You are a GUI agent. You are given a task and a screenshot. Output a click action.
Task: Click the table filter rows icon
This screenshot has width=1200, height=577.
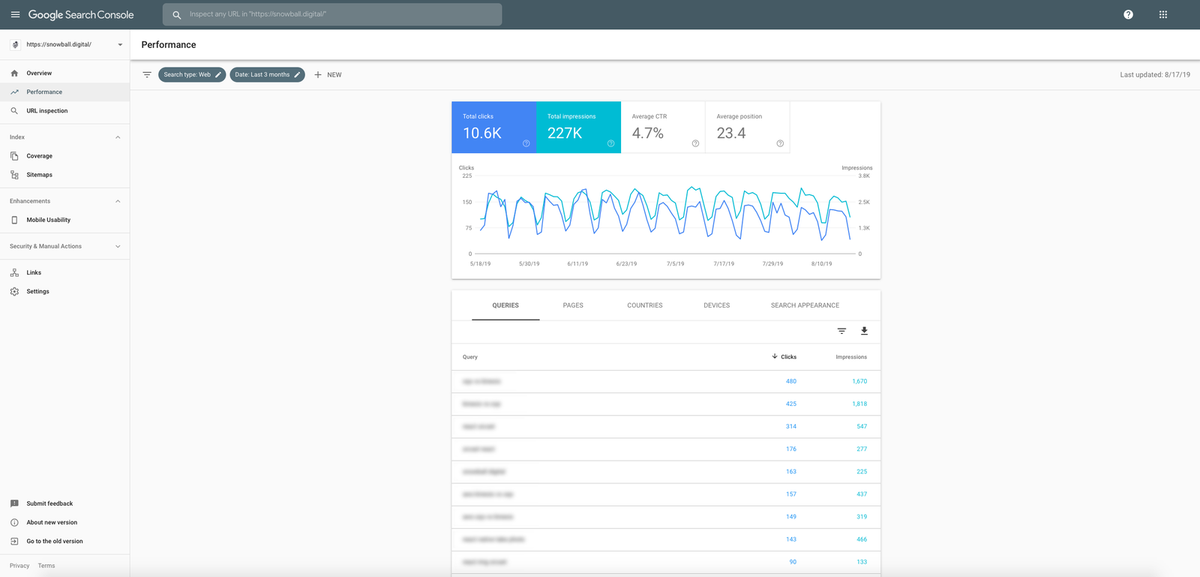(x=842, y=331)
